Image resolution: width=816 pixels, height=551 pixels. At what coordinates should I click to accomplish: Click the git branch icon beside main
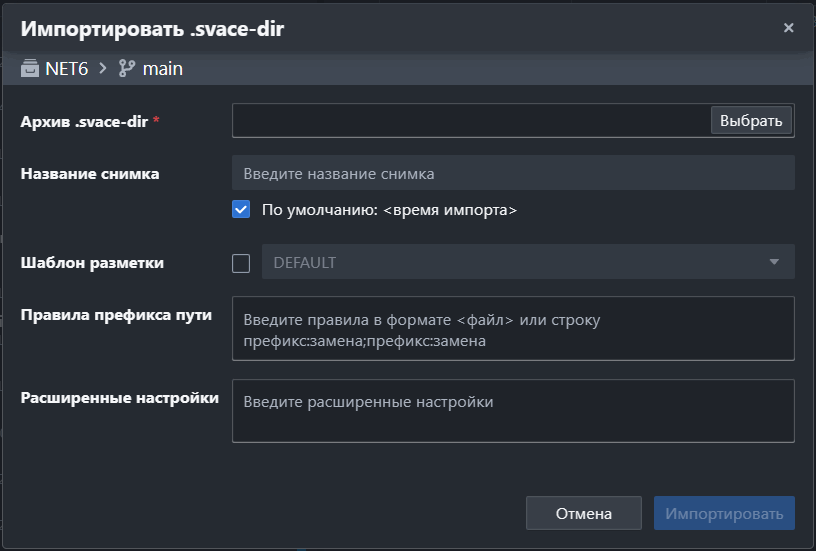(126, 68)
